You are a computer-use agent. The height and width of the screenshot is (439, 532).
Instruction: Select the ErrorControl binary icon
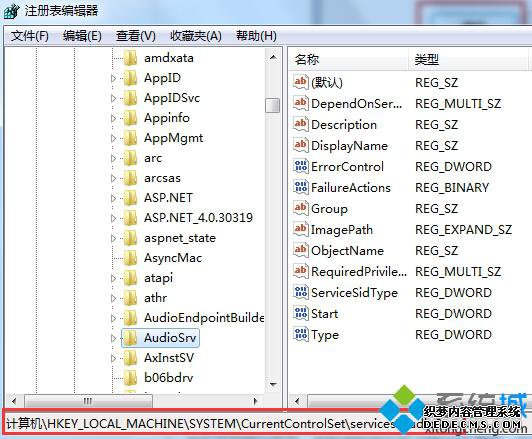tap(301, 167)
